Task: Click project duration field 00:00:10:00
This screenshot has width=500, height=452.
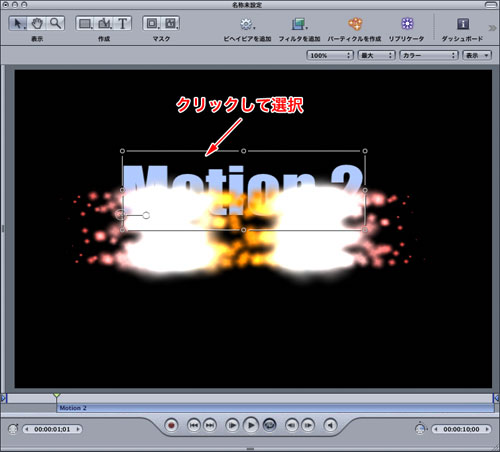Action: point(461,429)
